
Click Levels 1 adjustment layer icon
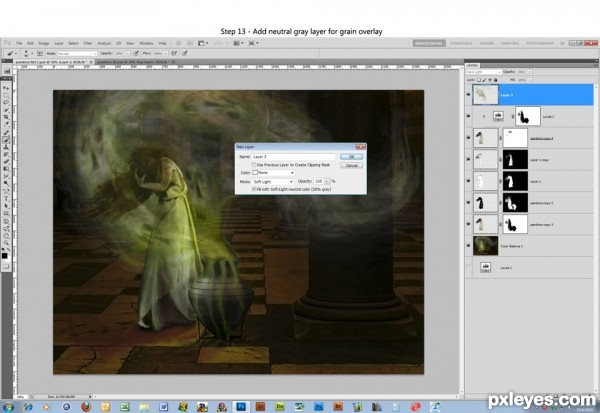pyautogui.click(x=486, y=267)
